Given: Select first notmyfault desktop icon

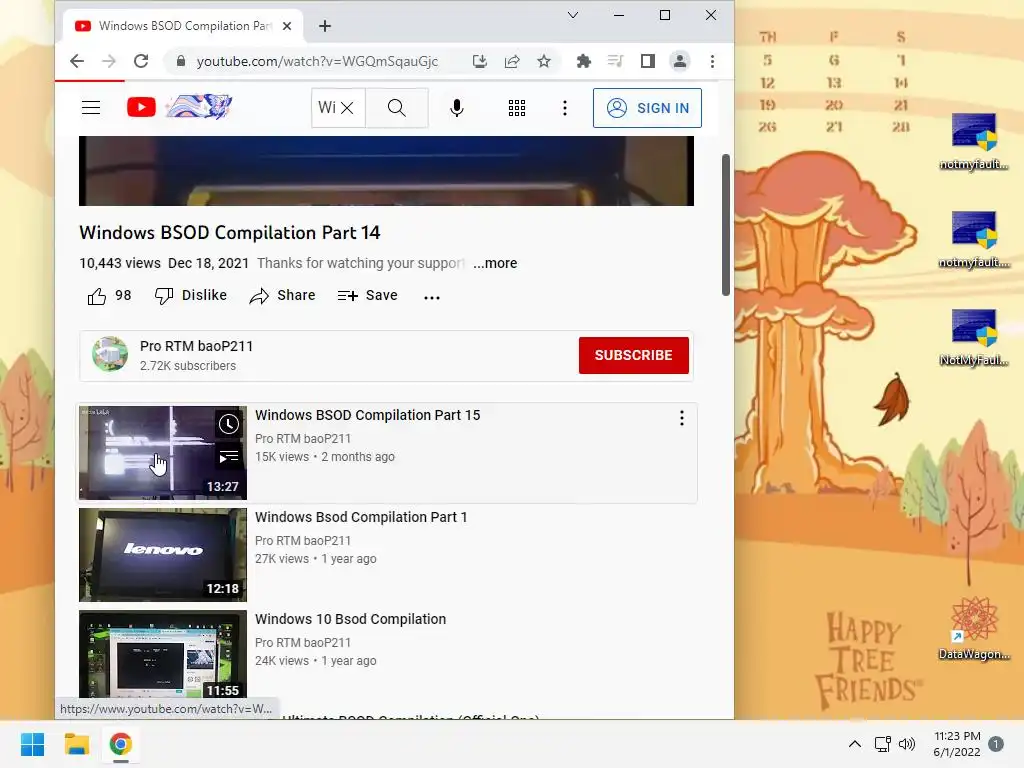Looking at the screenshot, I should pos(974,141).
